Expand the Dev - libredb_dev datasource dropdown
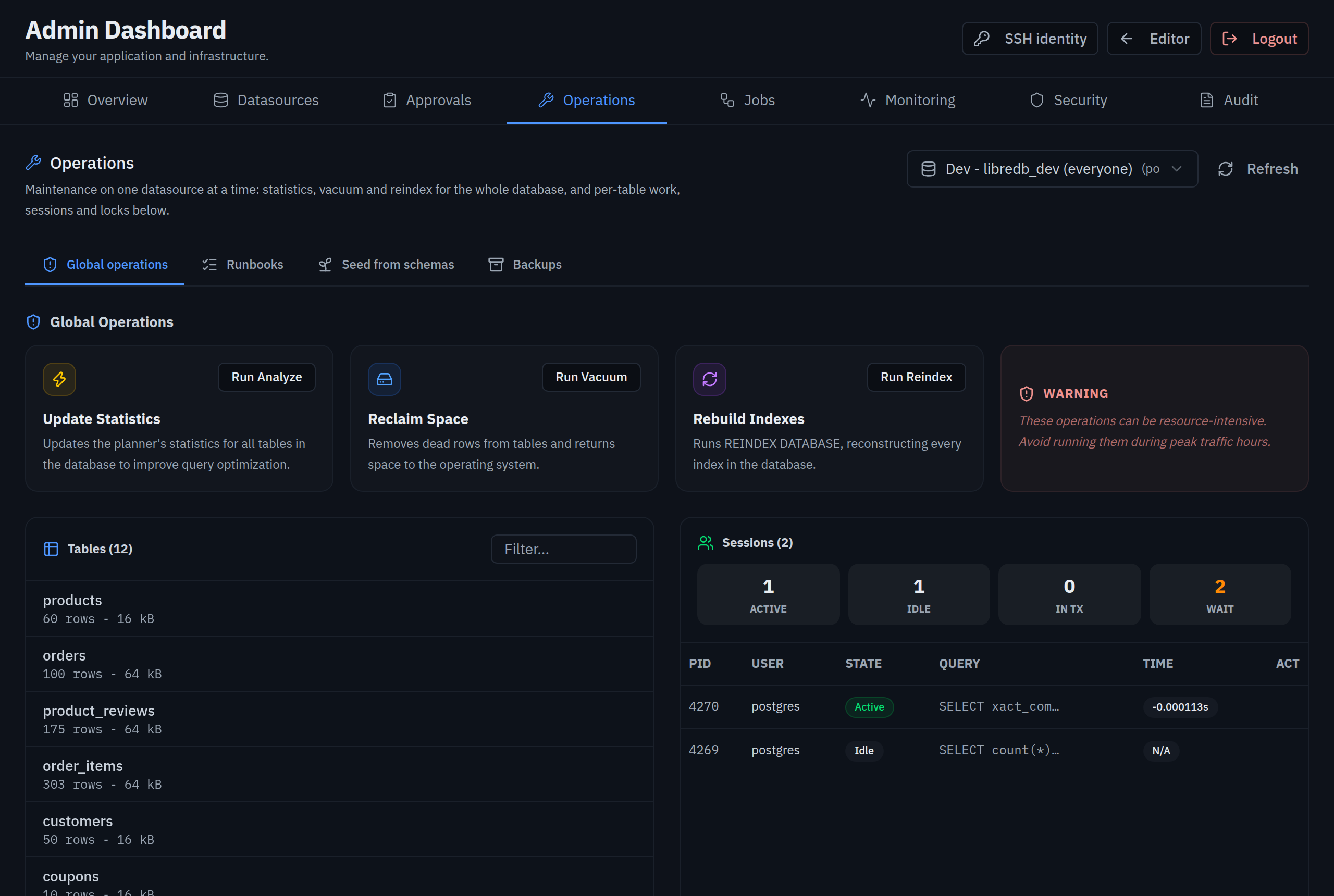Viewport: 1334px width, 896px height. 1052,169
